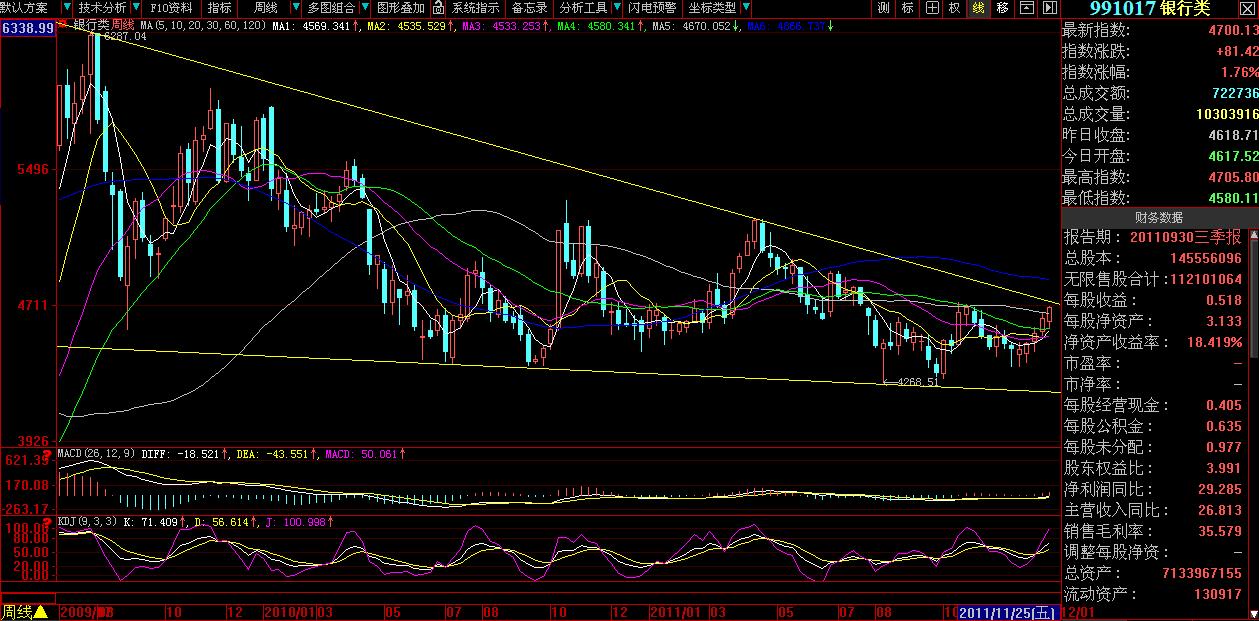Click the 2010/01 label on the time axis

coord(290,612)
